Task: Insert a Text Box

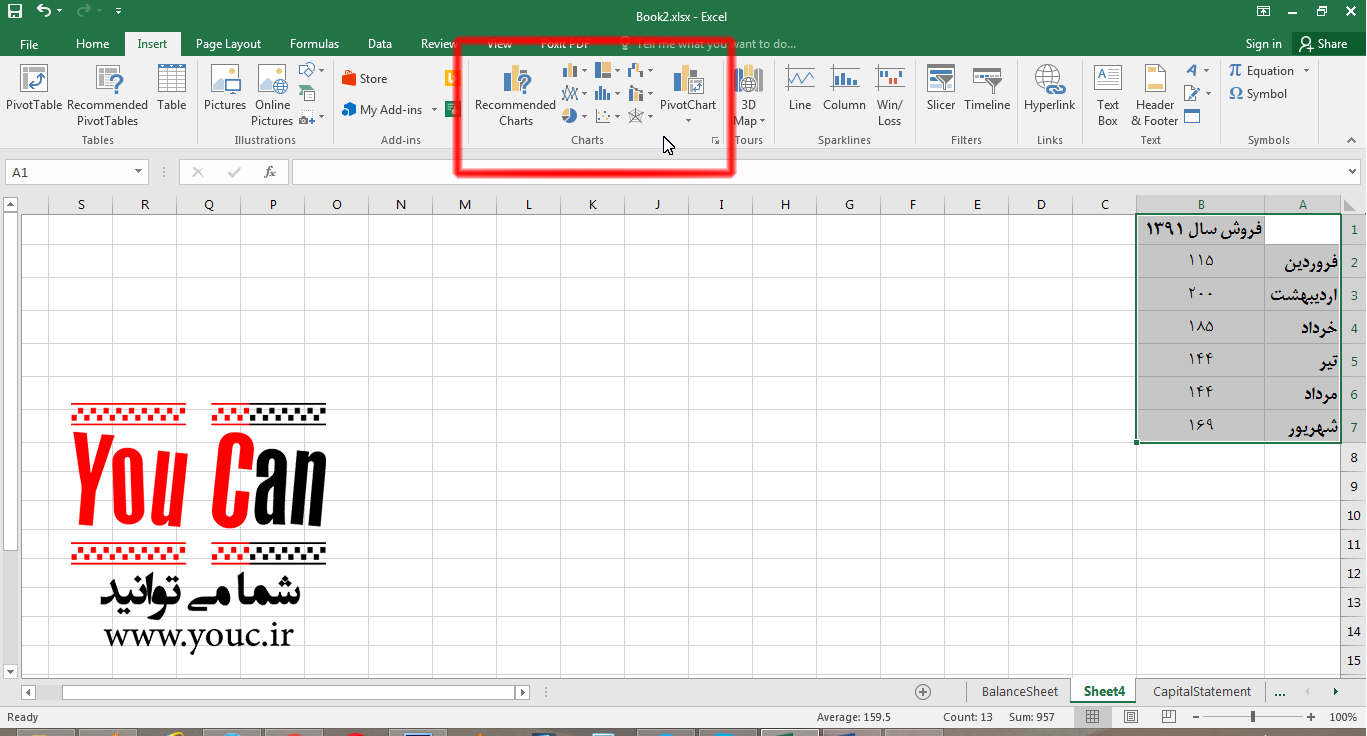Action: pyautogui.click(x=1108, y=96)
